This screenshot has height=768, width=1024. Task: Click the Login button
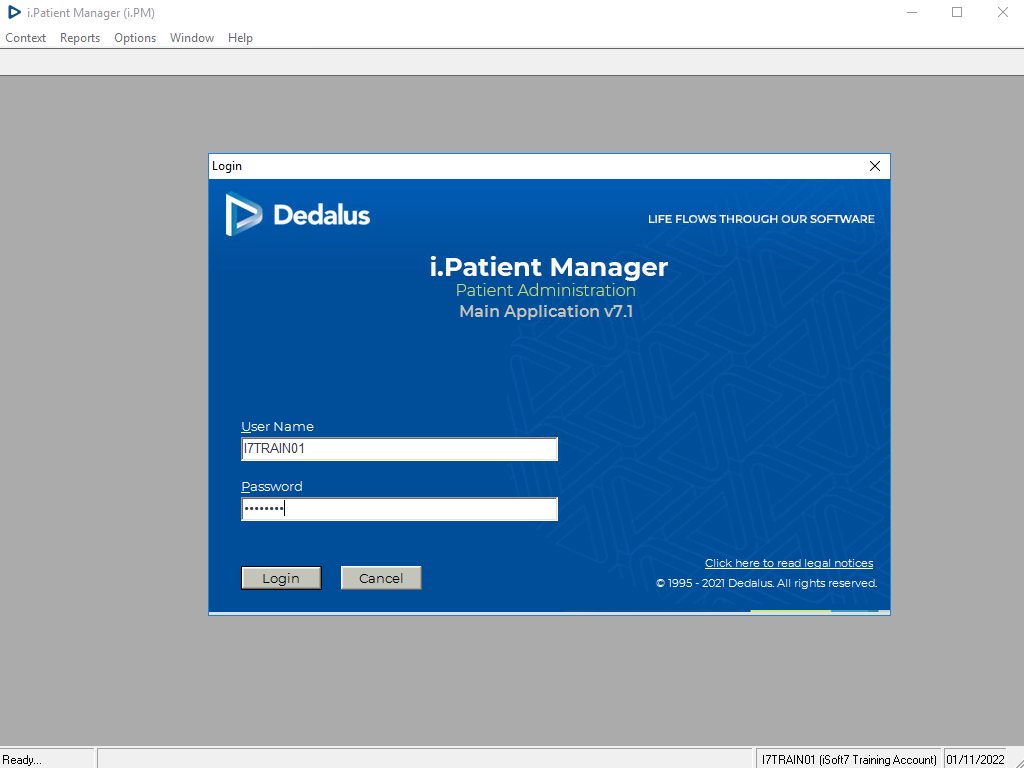281,578
